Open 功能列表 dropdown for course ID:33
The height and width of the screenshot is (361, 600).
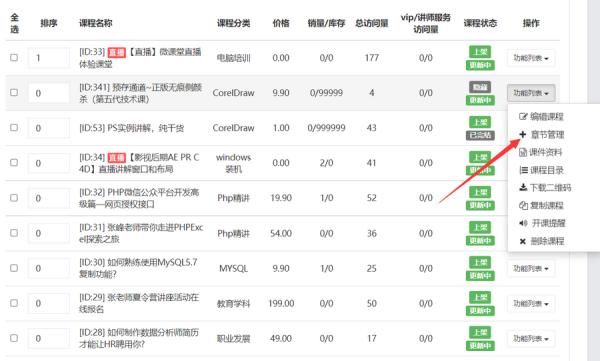pyautogui.click(x=531, y=58)
